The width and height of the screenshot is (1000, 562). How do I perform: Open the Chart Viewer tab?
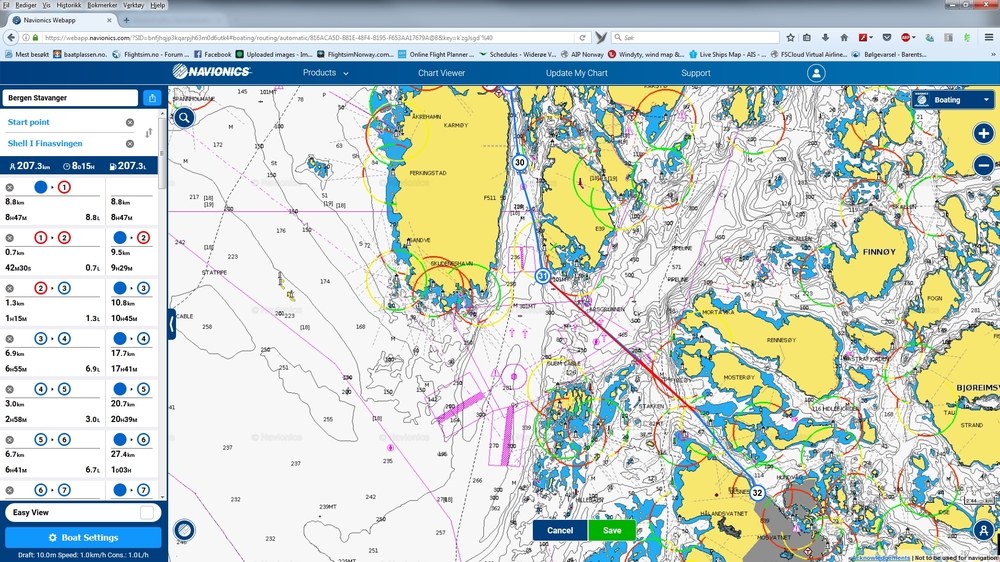click(x=441, y=73)
